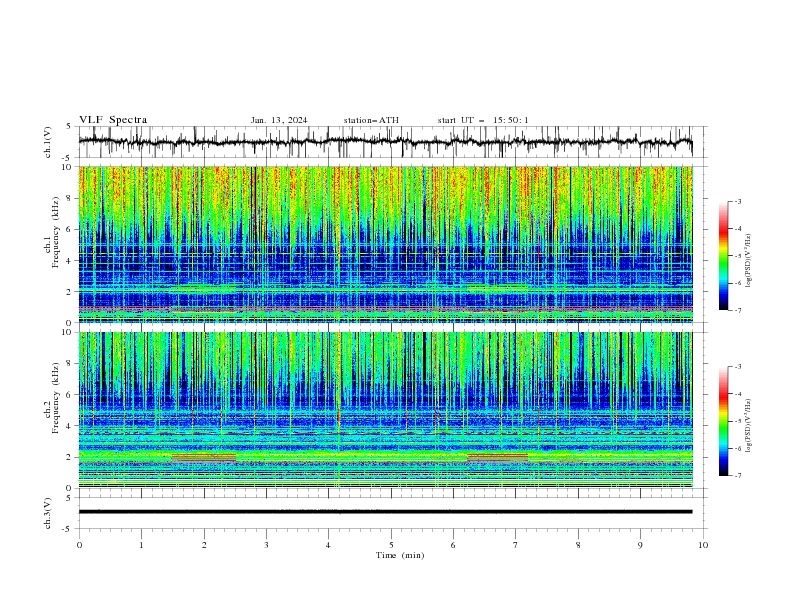Click the ch.2 "Frequency (kHz)" axis label

pyautogui.click(x=56, y=397)
